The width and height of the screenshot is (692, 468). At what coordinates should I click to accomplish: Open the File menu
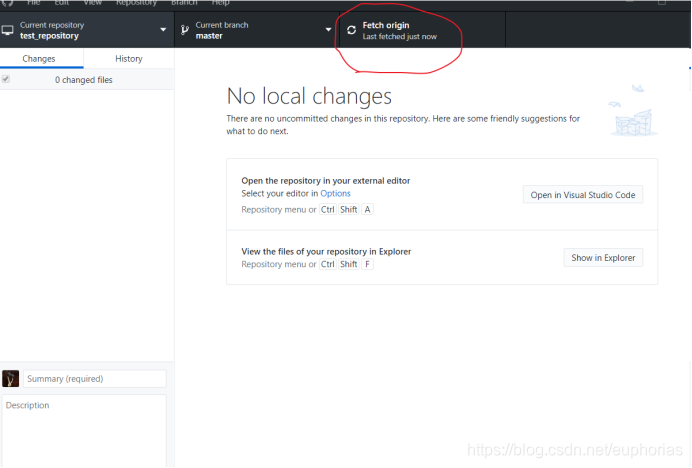34,3
